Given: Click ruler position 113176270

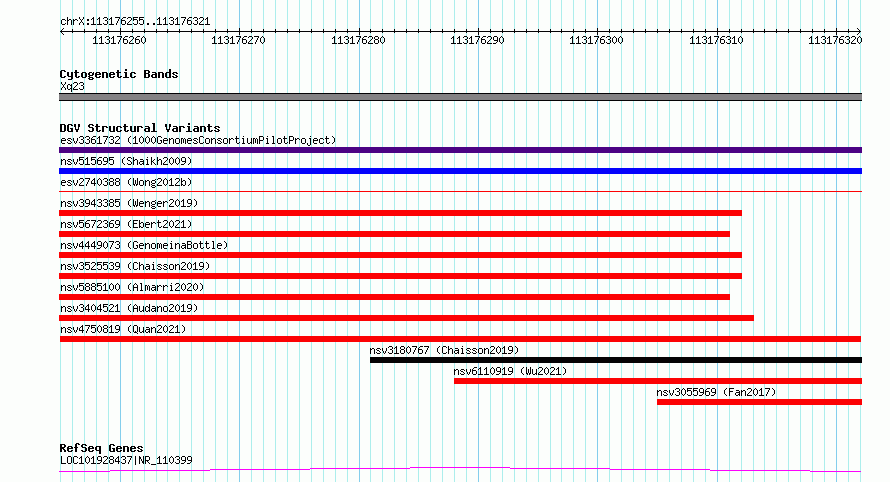Looking at the screenshot, I should tap(238, 40).
